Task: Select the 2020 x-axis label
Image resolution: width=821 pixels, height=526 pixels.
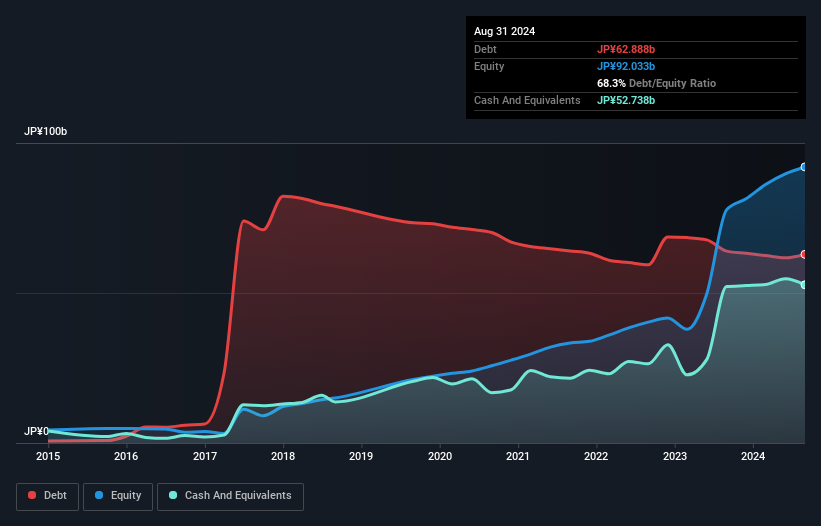Action: point(440,456)
